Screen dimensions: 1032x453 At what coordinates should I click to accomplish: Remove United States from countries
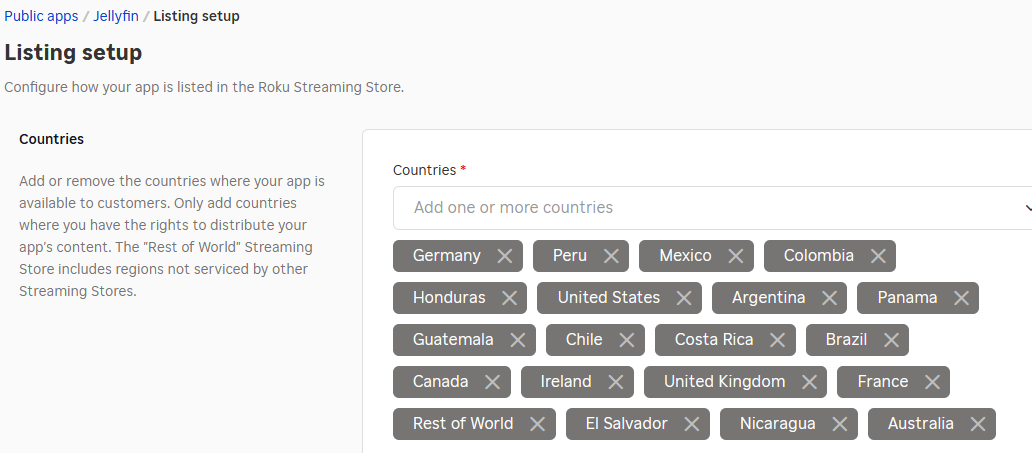pos(683,298)
